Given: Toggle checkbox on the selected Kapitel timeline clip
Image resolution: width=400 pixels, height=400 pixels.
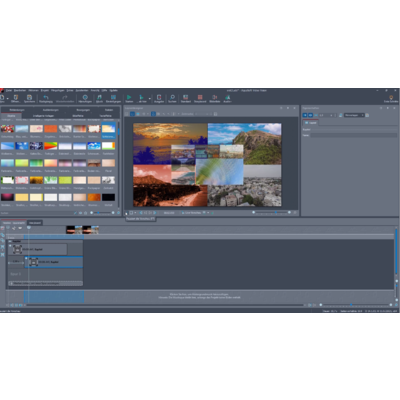Looking at the screenshot, I should click(26, 258).
